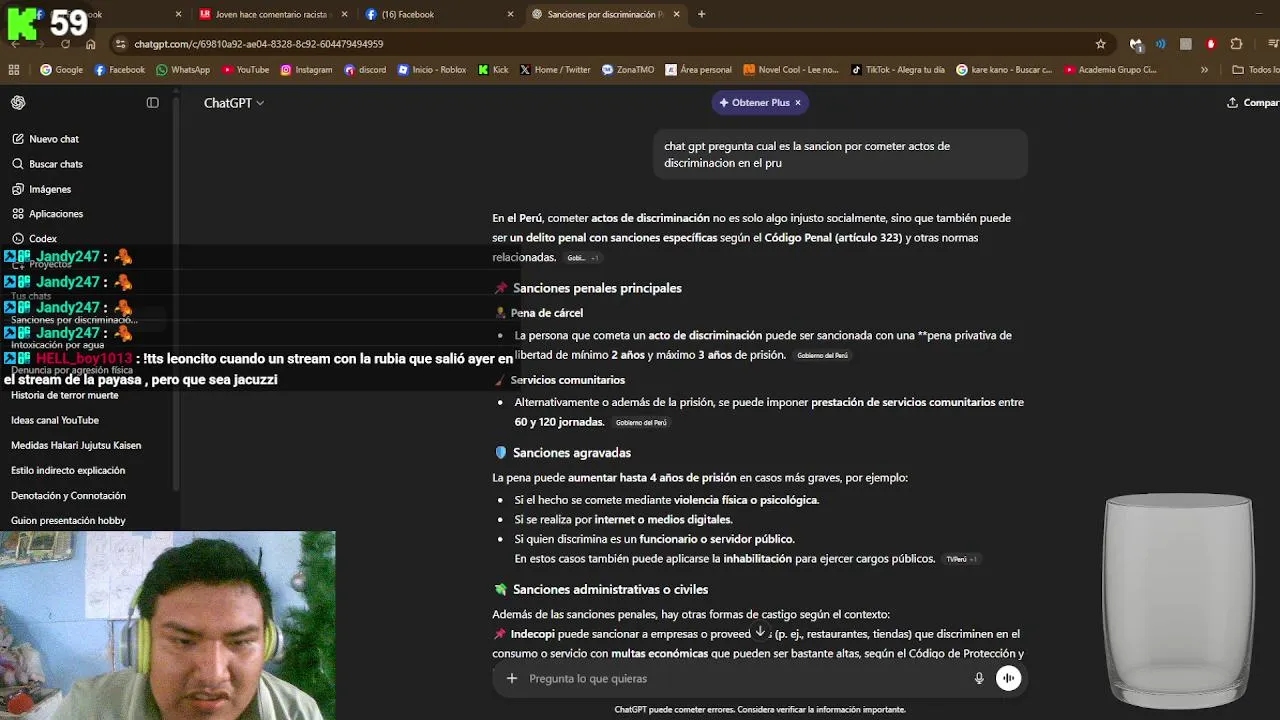The image size is (1280, 720).
Task: Open the Novel Cool bookmark
Action: (x=790, y=70)
